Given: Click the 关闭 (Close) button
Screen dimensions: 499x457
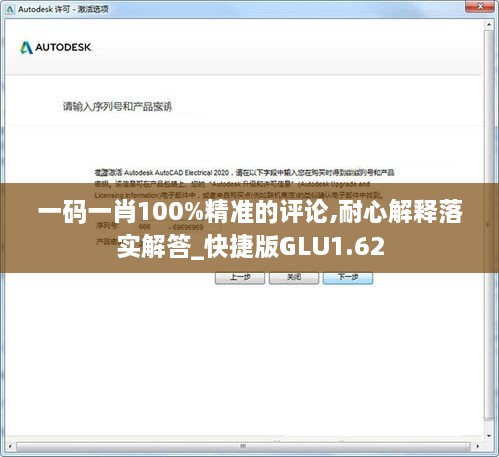Looking at the screenshot, I should pos(294,277).
